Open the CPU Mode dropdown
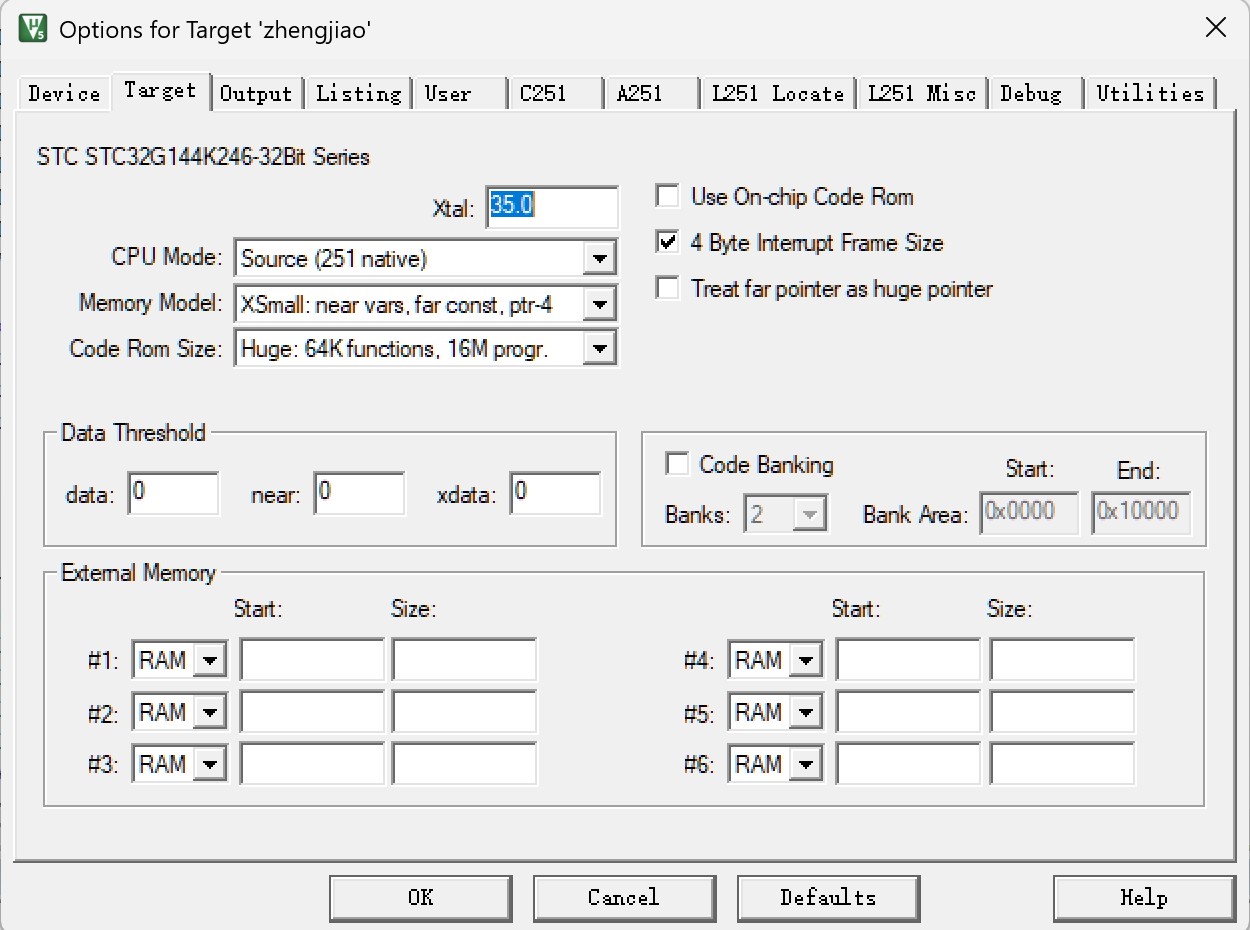Image resolution: width=1250 pixels, height=930 pixels. point(598,259)
